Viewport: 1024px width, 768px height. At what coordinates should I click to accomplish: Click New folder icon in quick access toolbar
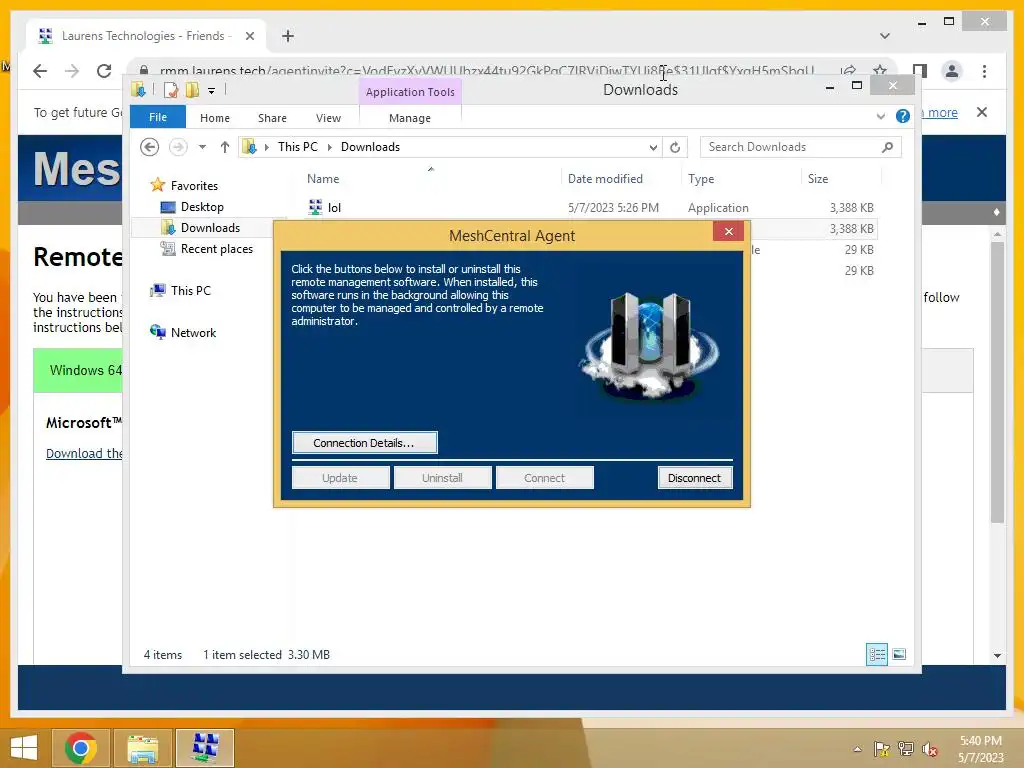coord(192,90)
